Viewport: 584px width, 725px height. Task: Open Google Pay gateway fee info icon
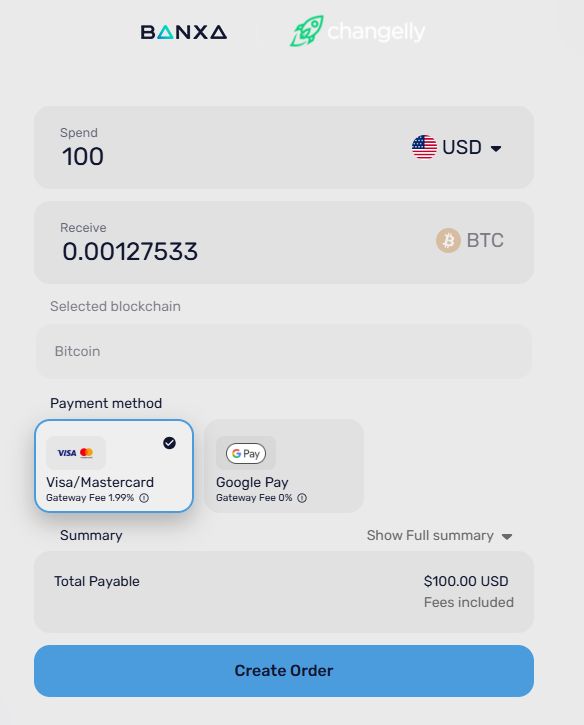[302, 498]
